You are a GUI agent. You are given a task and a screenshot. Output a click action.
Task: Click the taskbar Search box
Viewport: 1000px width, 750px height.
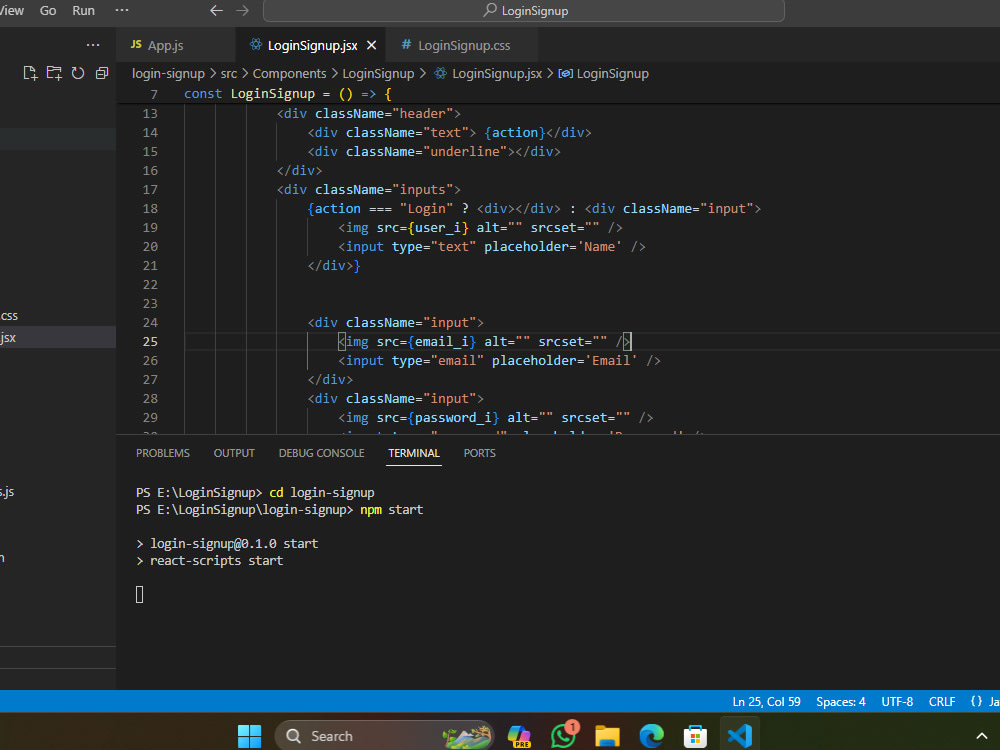(384, 736)
